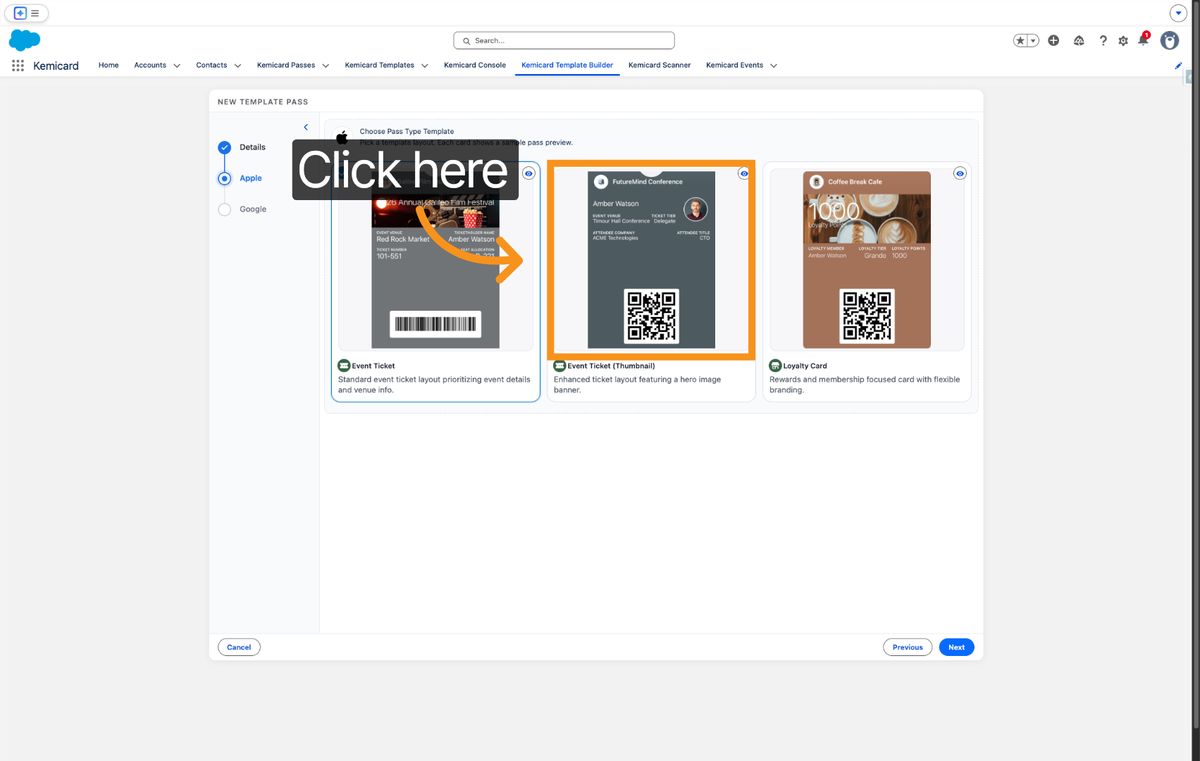
Task: Open the Accounts tab
Action: point(150,65)
